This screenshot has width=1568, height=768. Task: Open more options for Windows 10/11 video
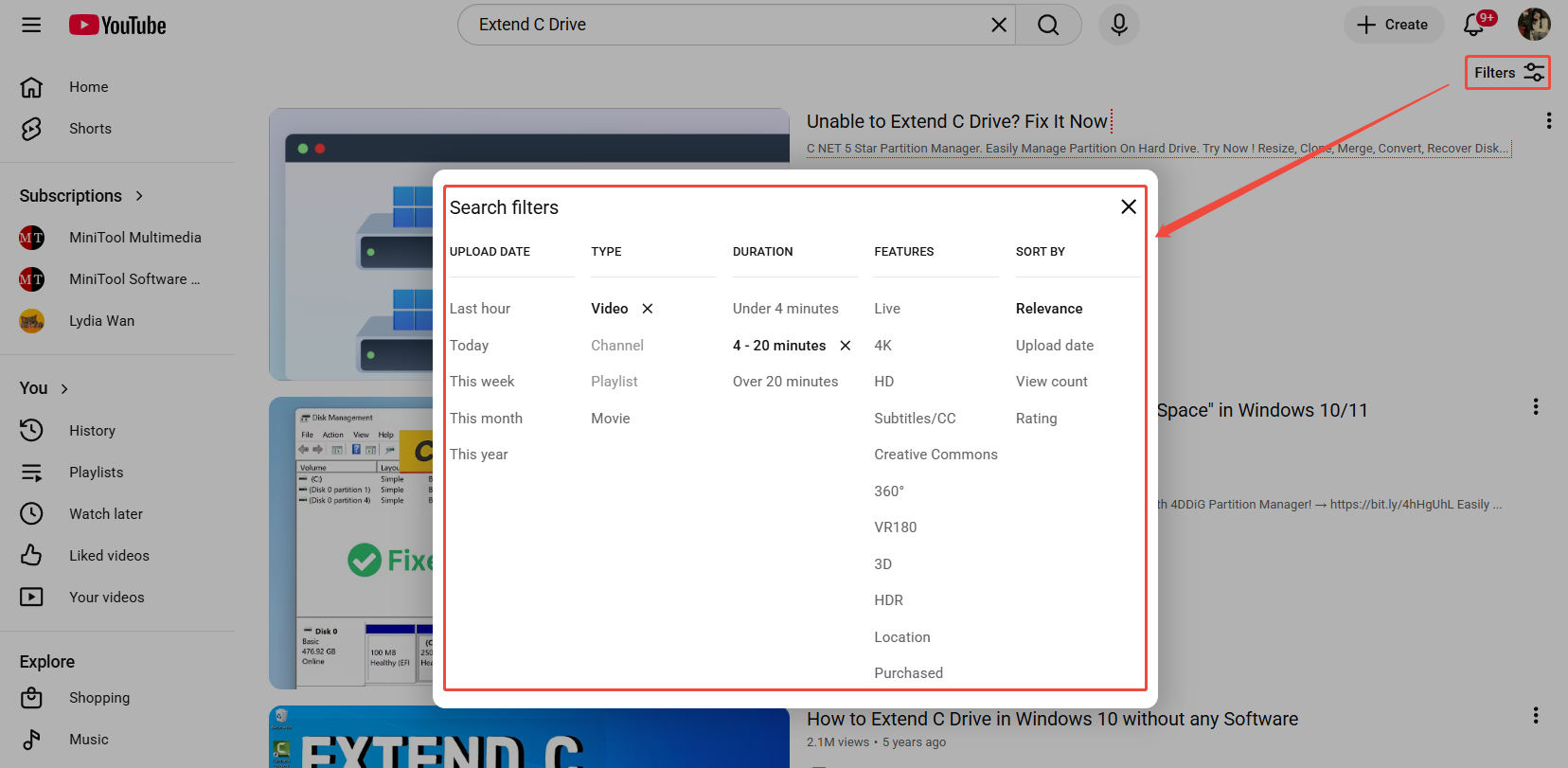tap(1536, 406)
